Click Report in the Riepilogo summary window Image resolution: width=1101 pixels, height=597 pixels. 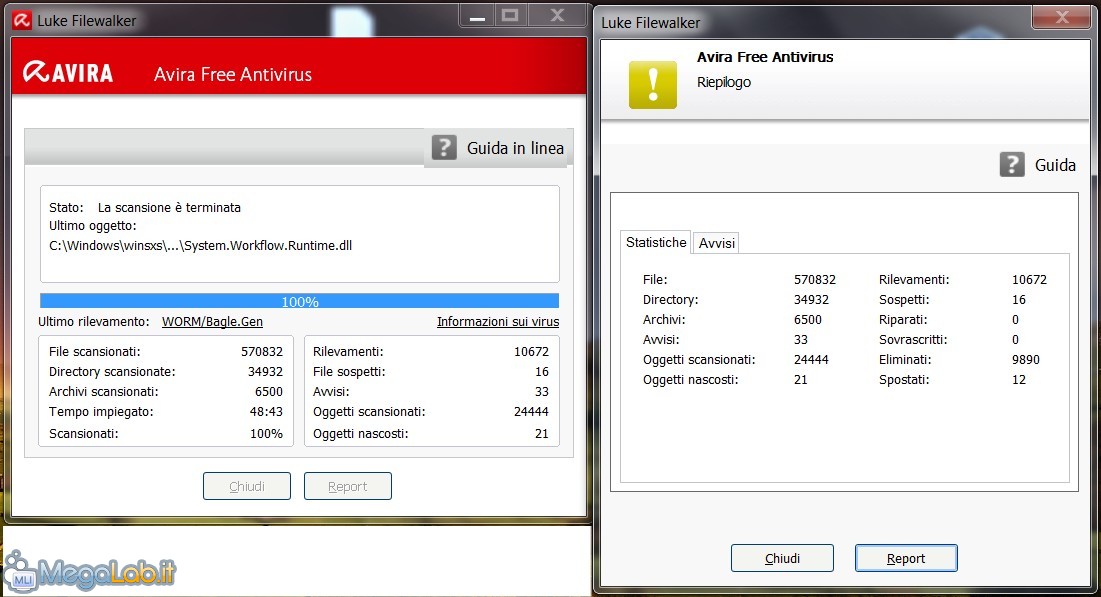tap(906, 558)
